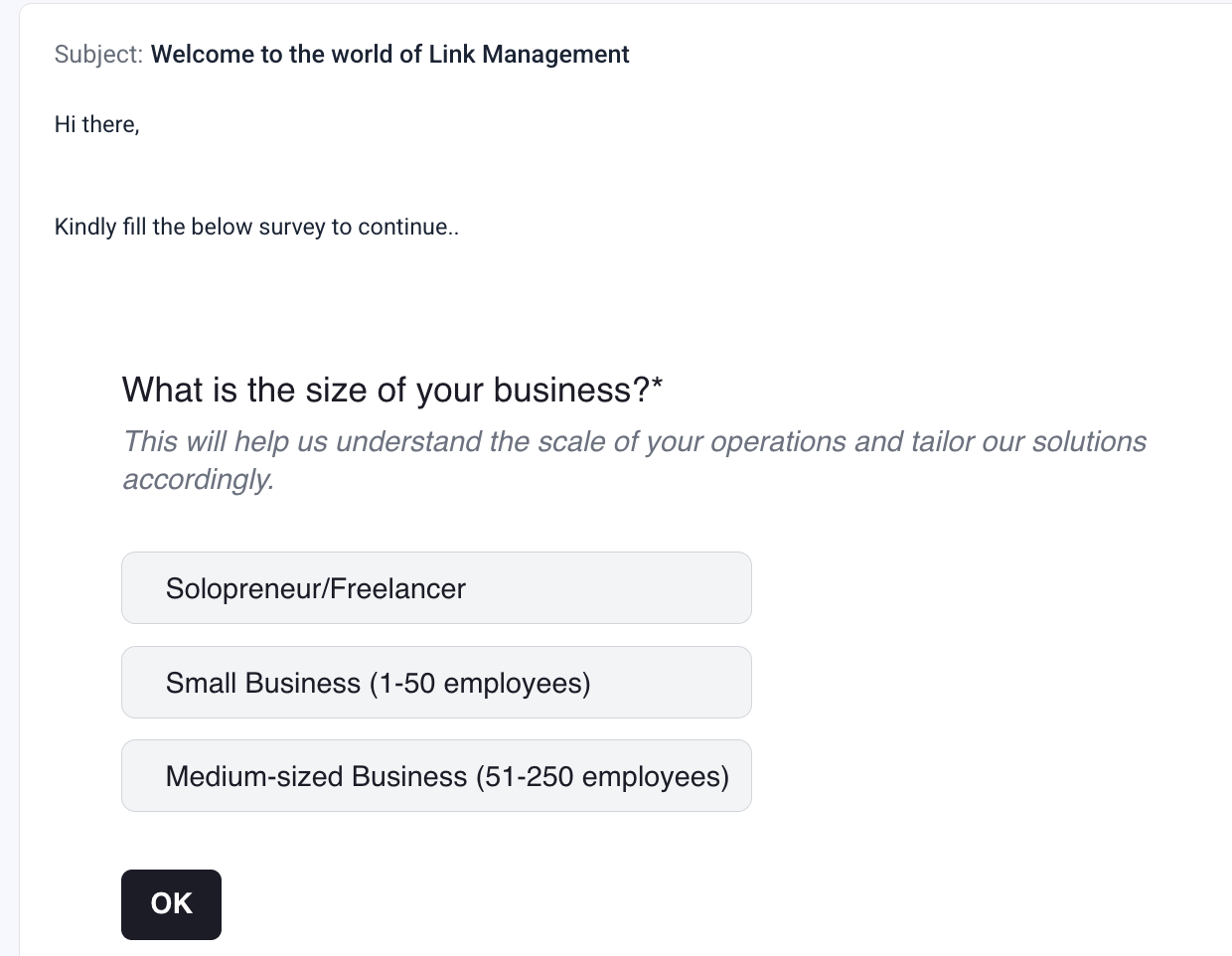Click the Hi there greeting text

[96, 123]
